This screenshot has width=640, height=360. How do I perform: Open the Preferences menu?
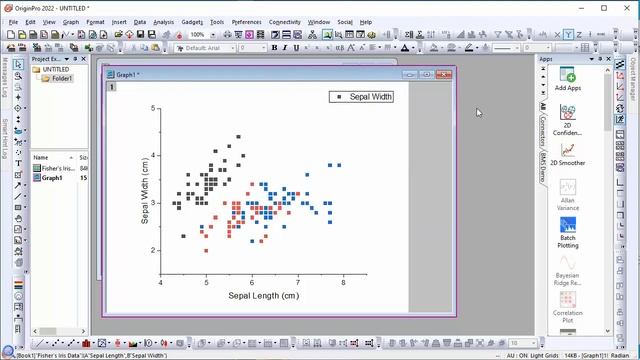(x=247, y=22)
